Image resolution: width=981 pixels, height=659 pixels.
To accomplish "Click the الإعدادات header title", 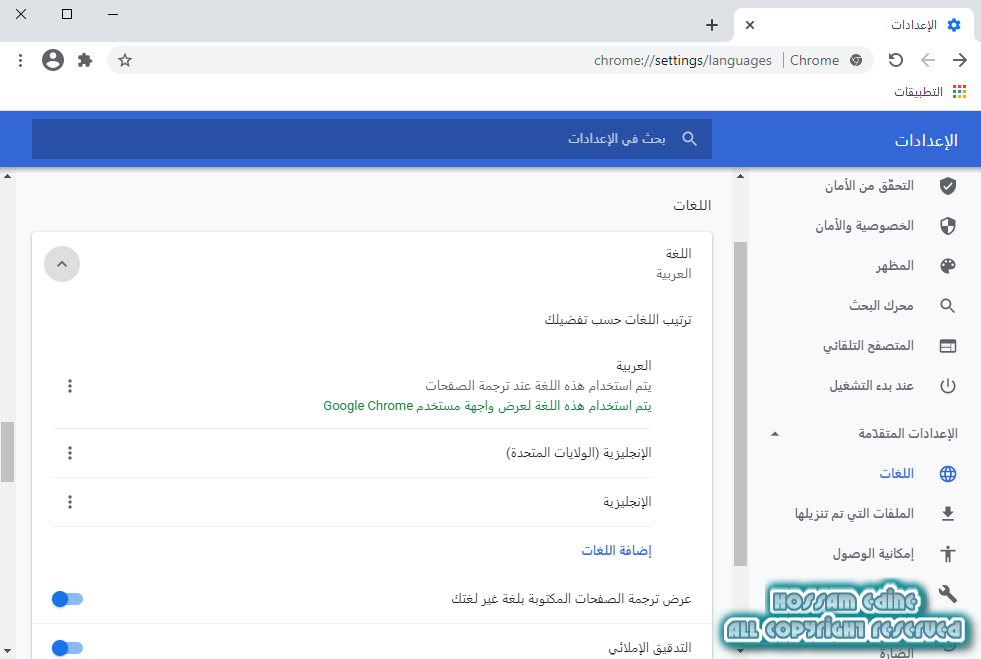I will click(x=926, y=140).
